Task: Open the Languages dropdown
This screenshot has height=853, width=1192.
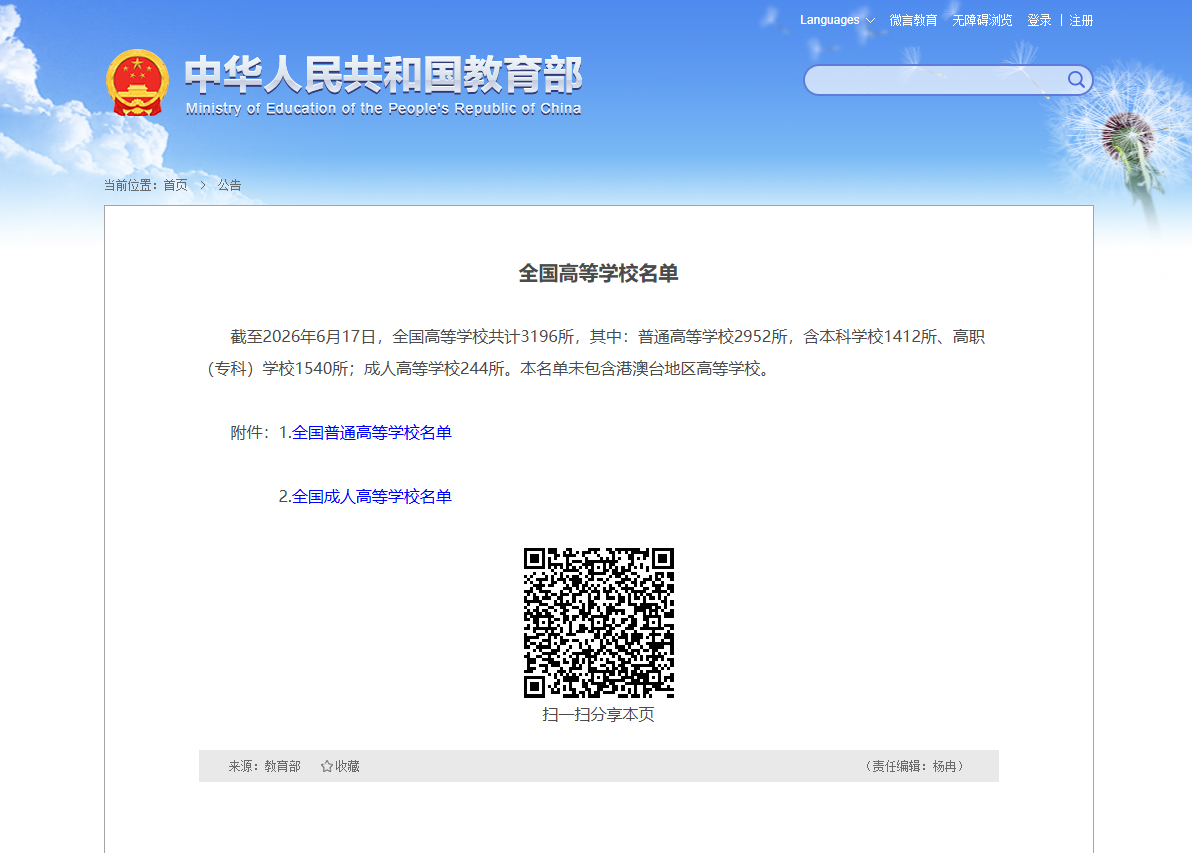Action: (837, 20)
